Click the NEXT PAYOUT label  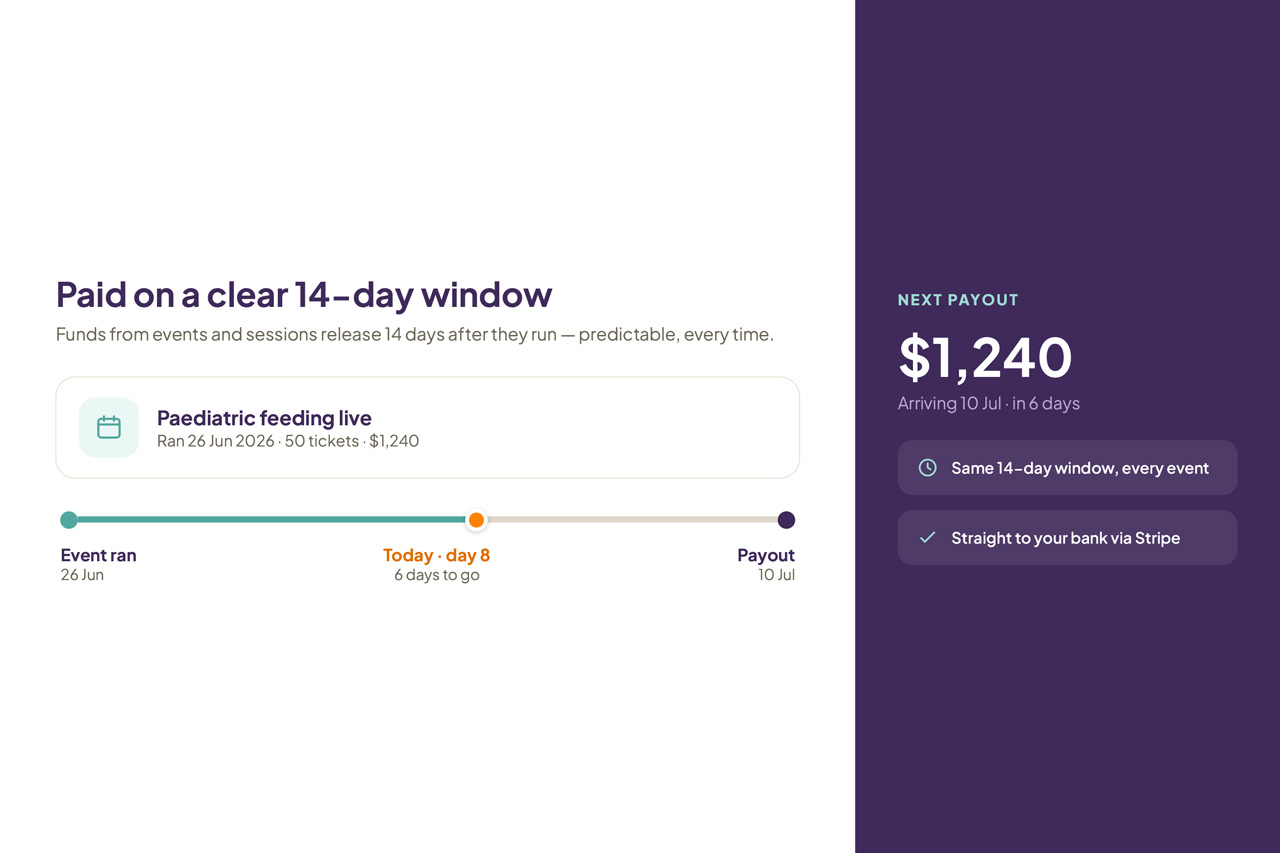(x=958, y=300)
